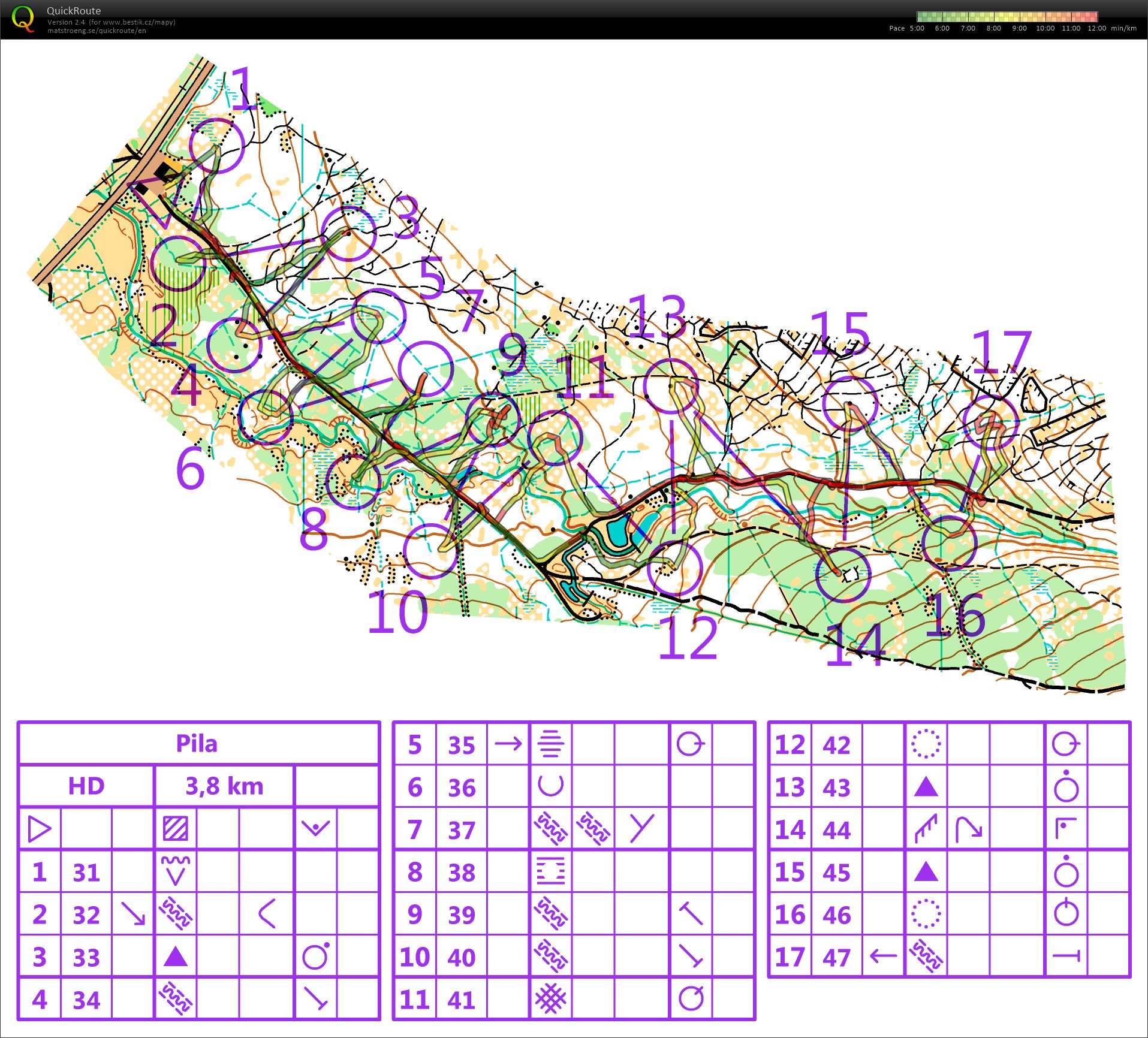This screenshot has width=1148, height=1038.
Task: Select the spur symbol in row 44
Action: click(926, 829)
